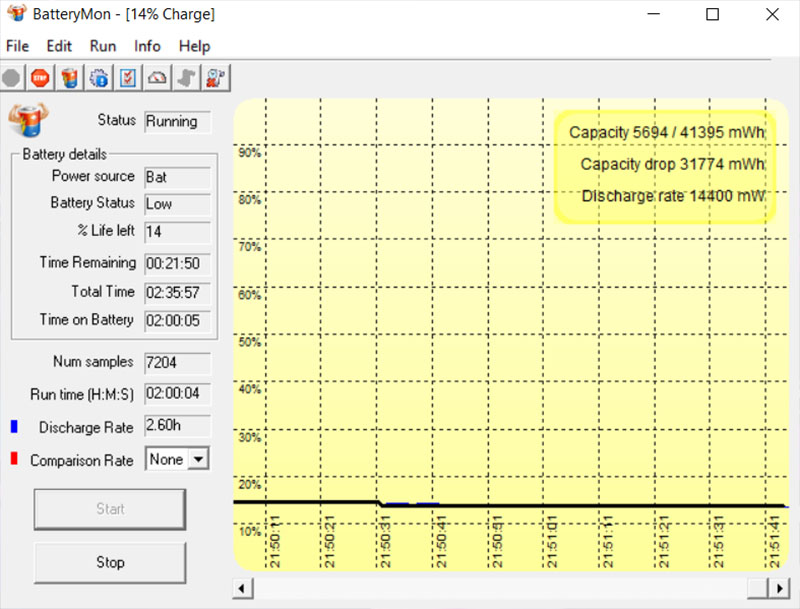
Task: Click the BatteryMon battery mascot logo
Action: [x=26, y=120]
